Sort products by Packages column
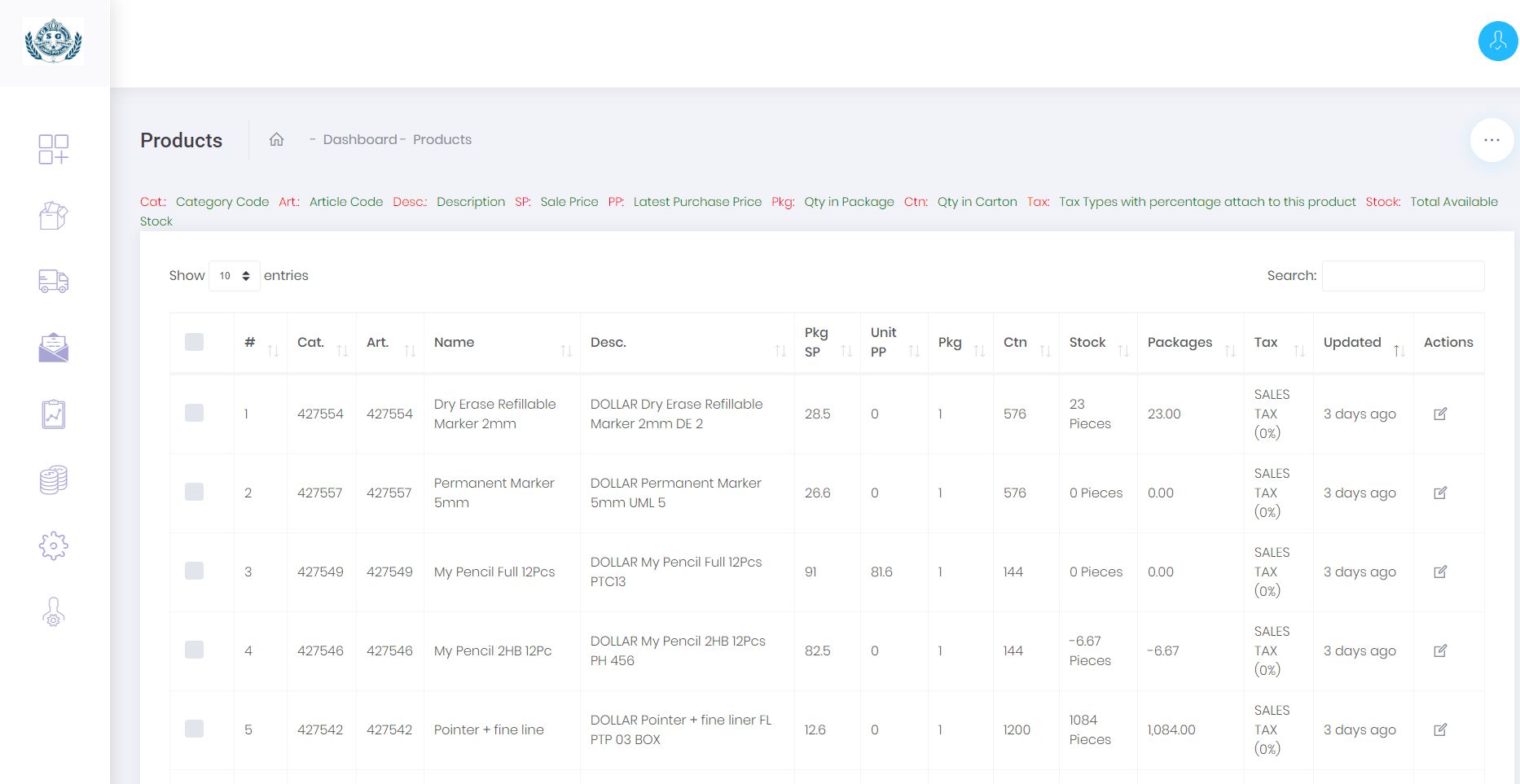 (x=1190, y=343)
